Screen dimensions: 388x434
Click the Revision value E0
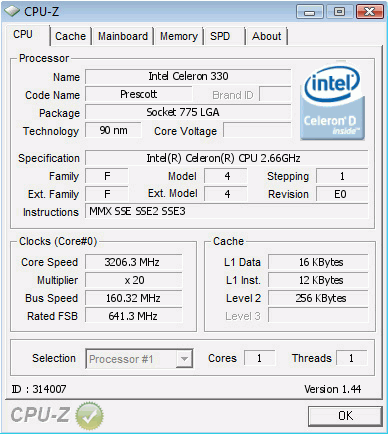coord(342,194)
